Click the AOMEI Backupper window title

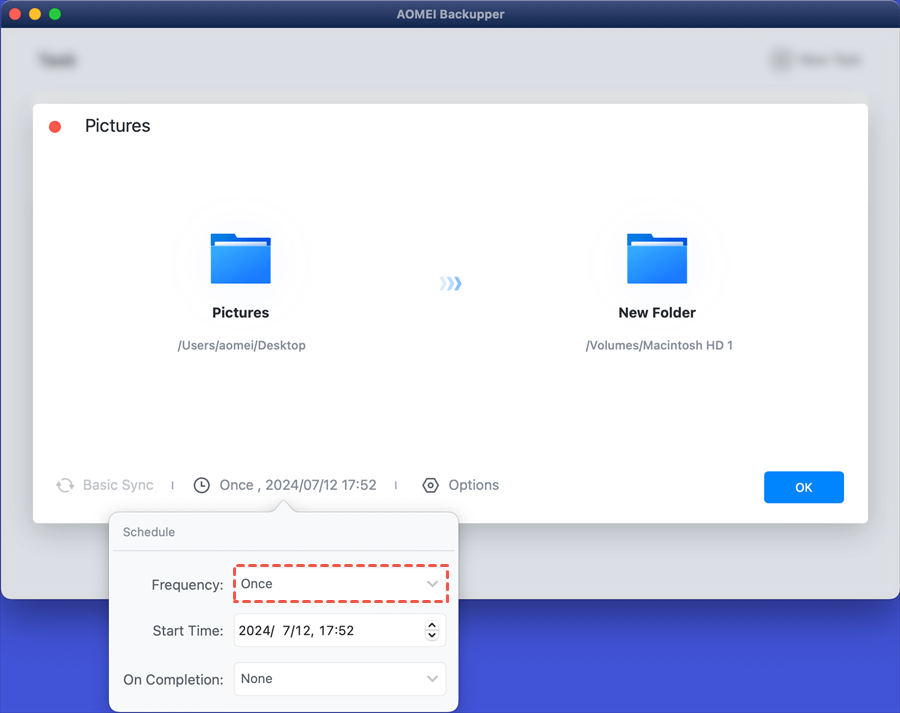pos(451,14)
